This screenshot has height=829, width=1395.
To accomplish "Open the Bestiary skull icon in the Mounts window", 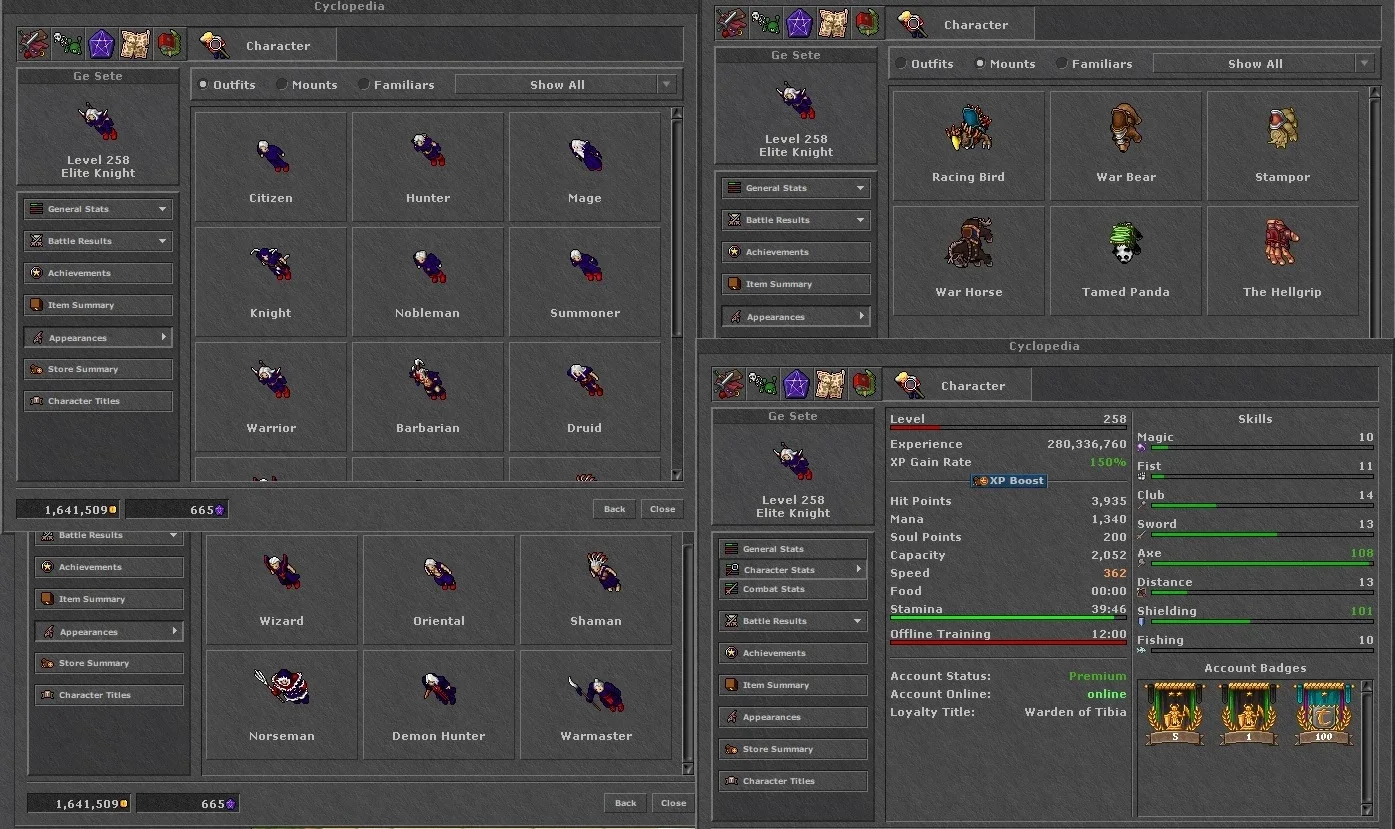I will 765,23.
